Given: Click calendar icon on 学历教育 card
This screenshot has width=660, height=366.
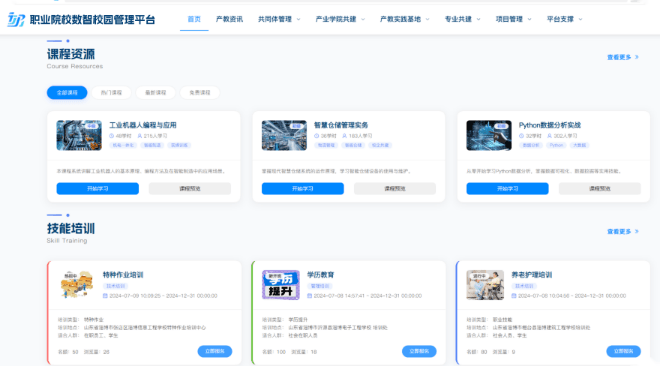Looking at the screenshot, I should coord(309,296).
